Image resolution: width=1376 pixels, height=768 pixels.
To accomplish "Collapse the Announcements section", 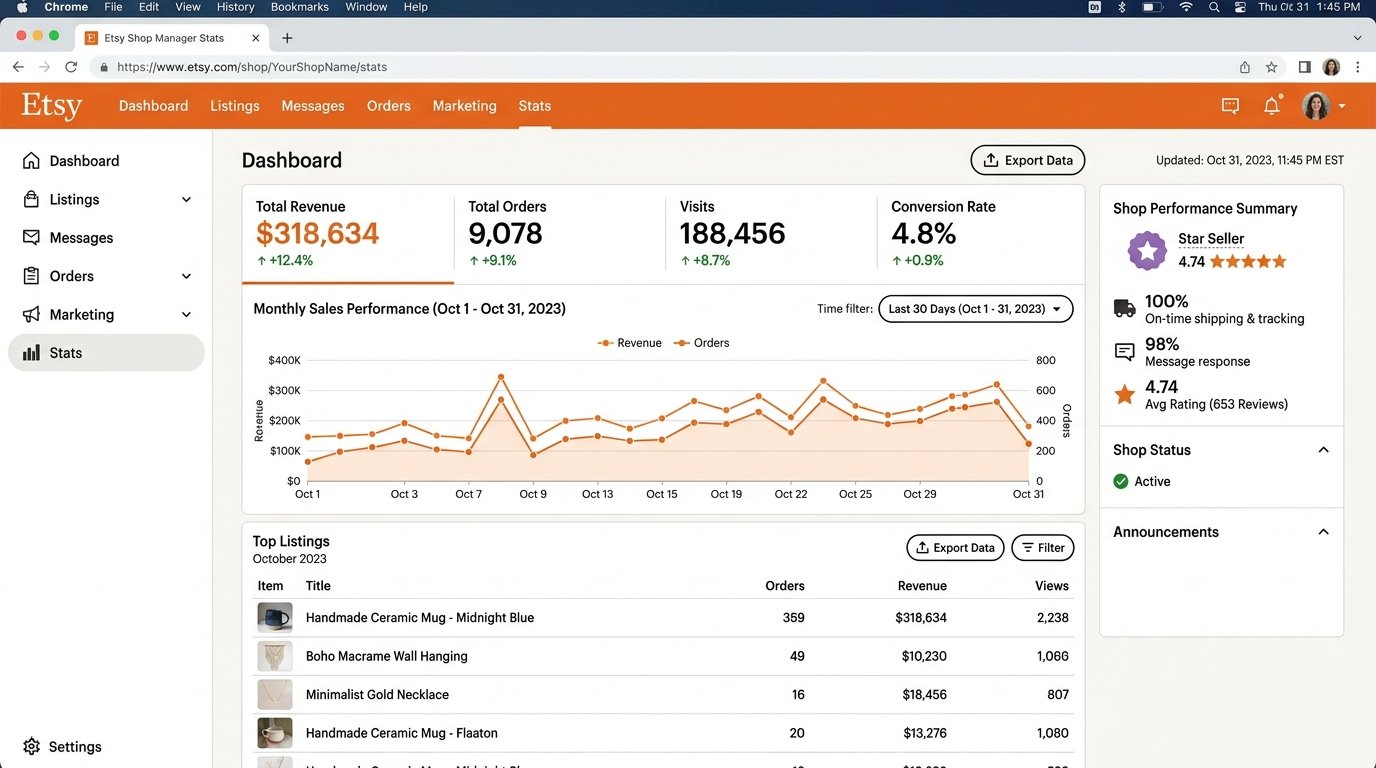I will [1323, 532].
